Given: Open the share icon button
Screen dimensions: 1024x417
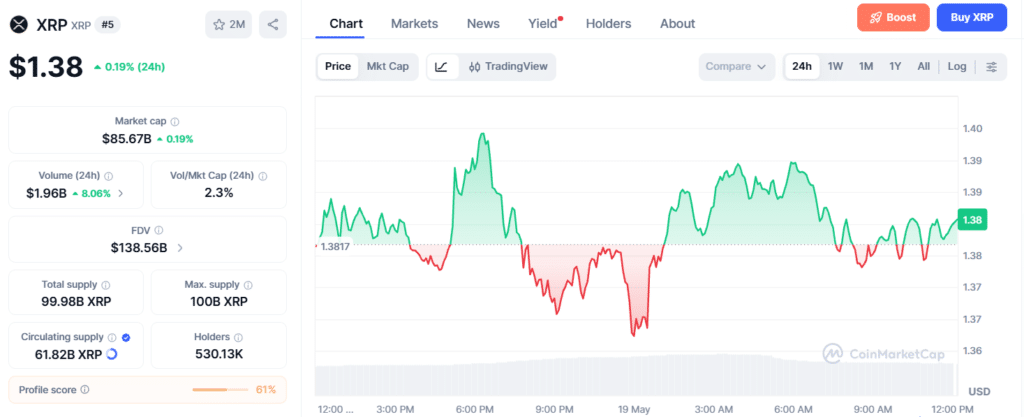Looking at the screenshot, I should pyautogui.click(x=273, y=25).
